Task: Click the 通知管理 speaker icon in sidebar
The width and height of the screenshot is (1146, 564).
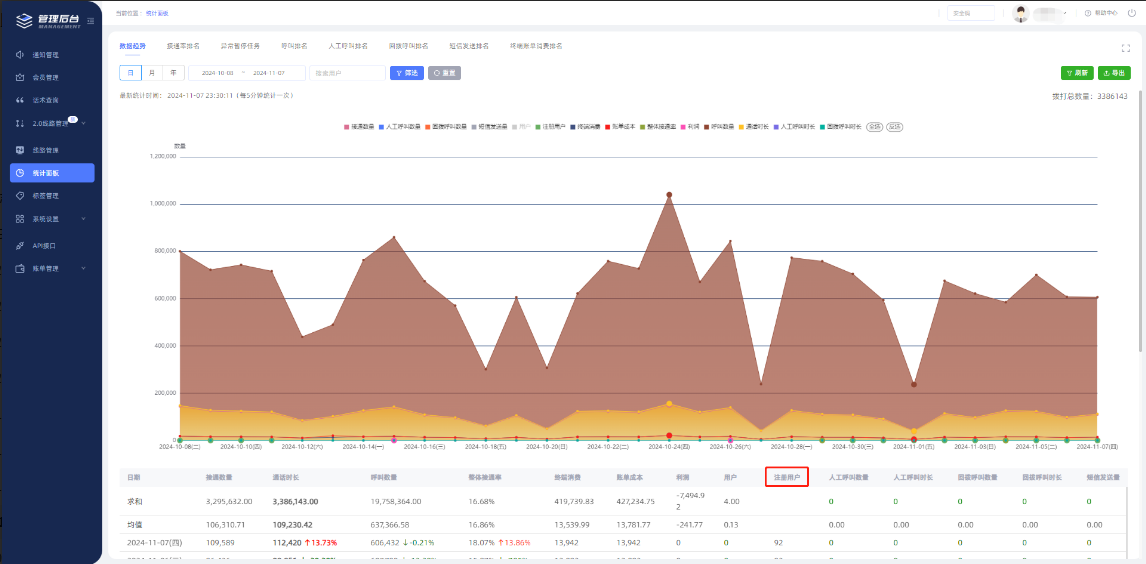Action: 21,55
